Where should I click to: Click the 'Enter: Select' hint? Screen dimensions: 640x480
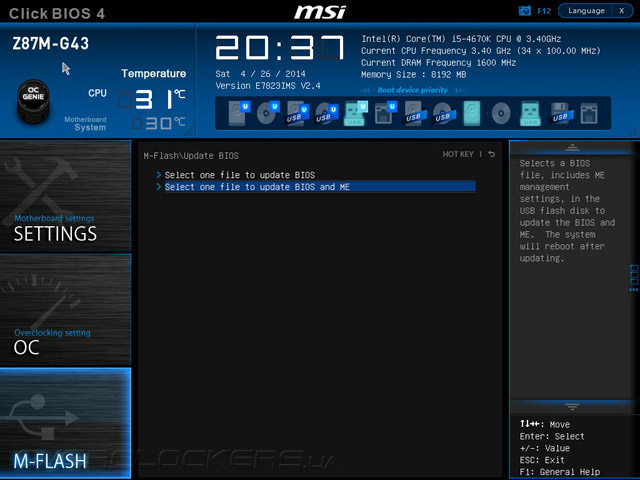tap(552, 437)
